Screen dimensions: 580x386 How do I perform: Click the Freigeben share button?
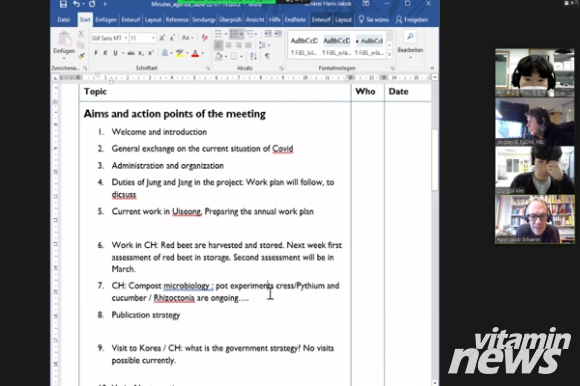tap(412, 20)
